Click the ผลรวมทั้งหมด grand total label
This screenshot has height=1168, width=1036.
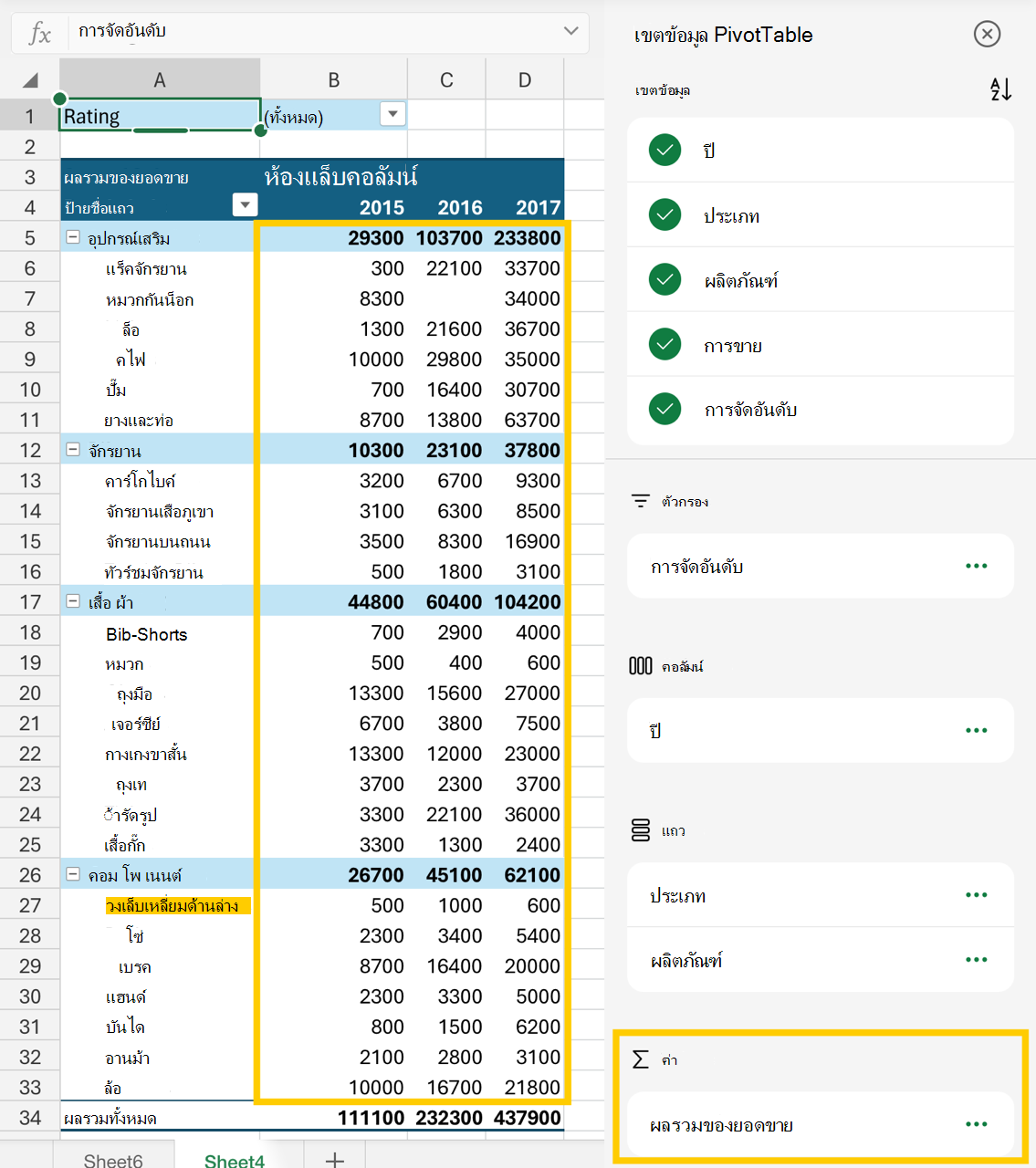pos(110,1118)
